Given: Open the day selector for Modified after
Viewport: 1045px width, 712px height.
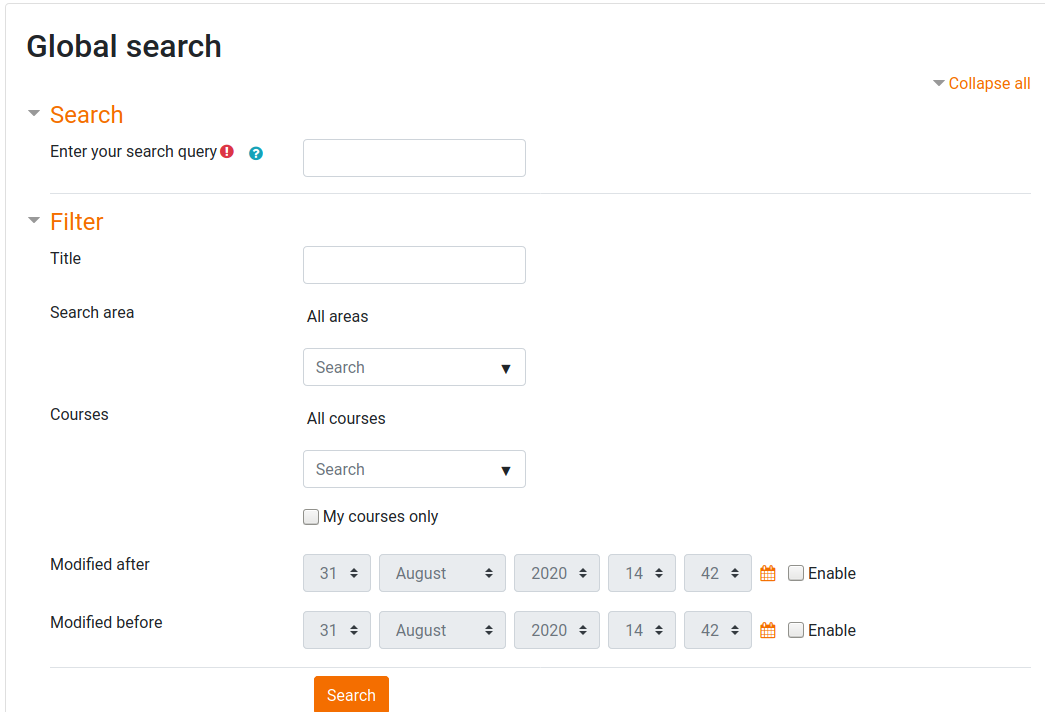Looking at the screenshot, I should point(337,573).
